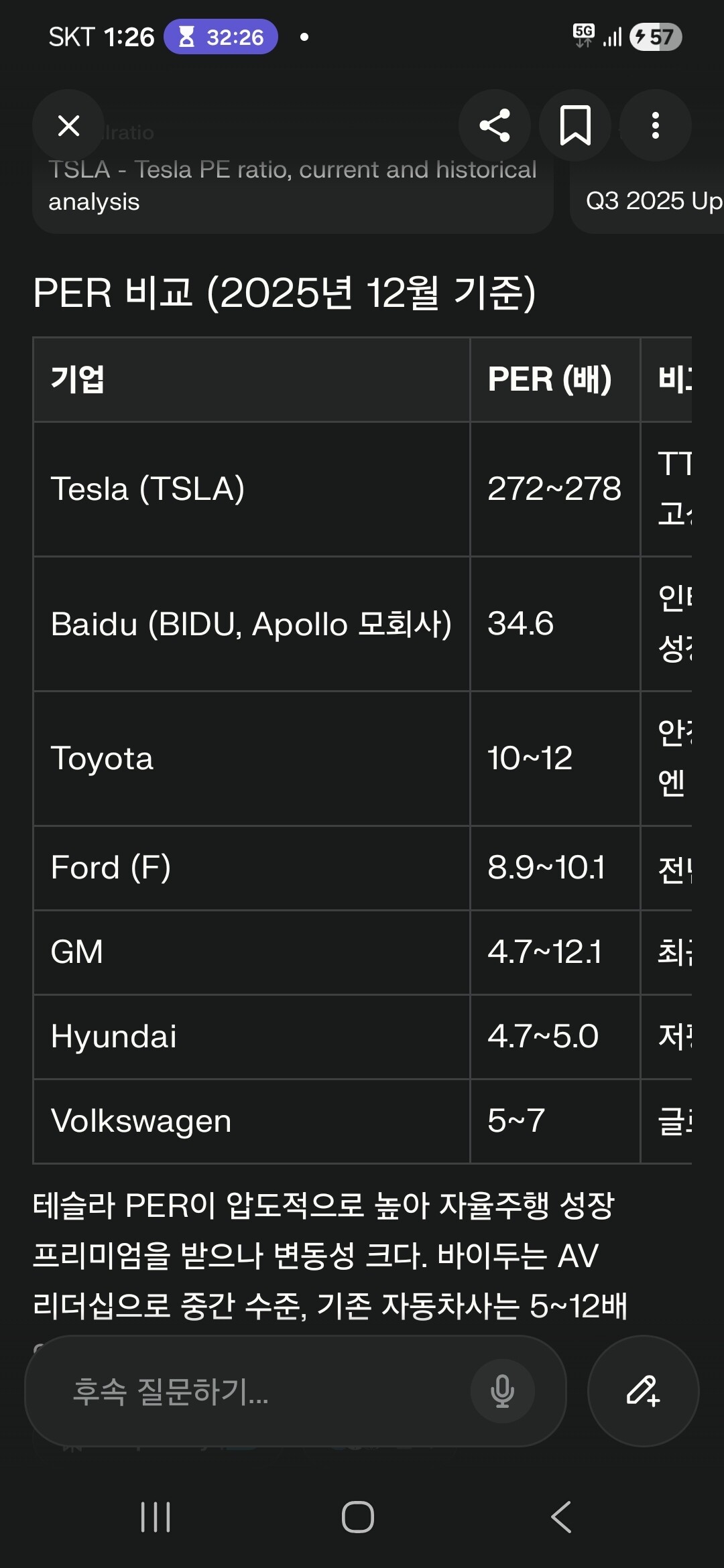Tap the microphone voice input icon
This screenshot has width=724, height=1568.
[502, 1391]
